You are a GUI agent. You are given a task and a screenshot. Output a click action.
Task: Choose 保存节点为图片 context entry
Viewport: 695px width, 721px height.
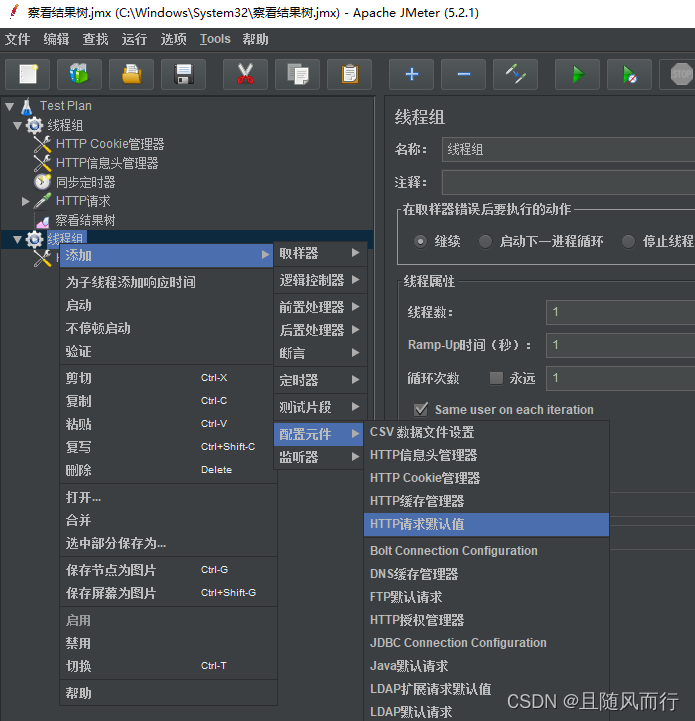pos(168,570)
